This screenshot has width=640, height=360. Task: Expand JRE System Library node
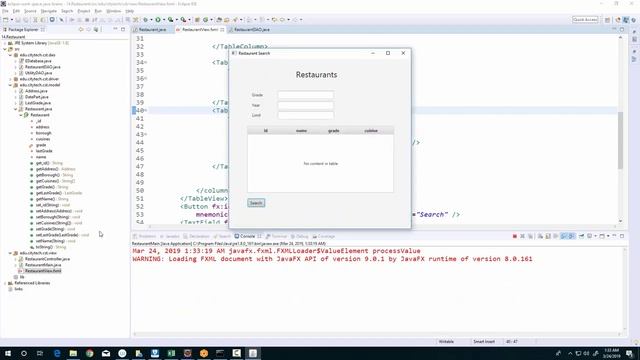click(5, 43)
